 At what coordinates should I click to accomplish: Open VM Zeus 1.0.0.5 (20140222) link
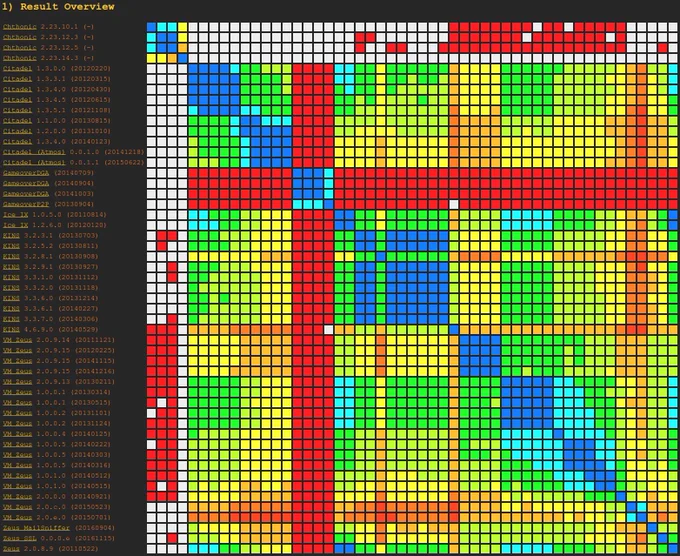point(17,444)
